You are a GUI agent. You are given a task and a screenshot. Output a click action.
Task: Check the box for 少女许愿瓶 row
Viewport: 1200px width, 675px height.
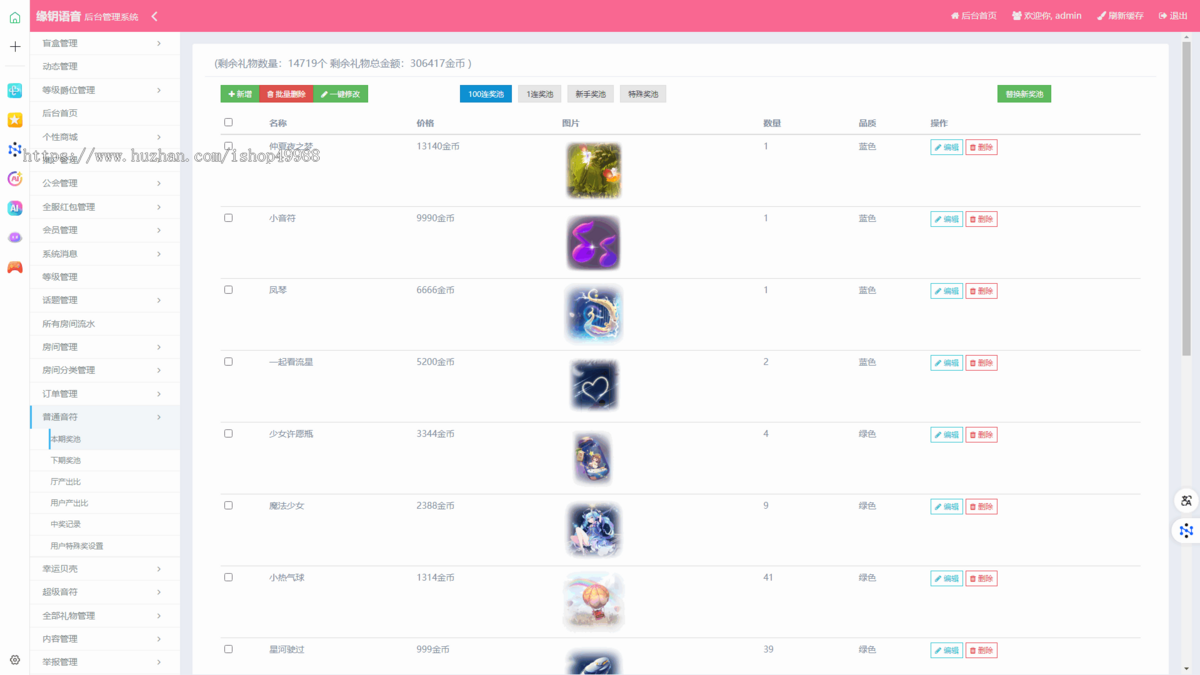[x=228, y=434]
